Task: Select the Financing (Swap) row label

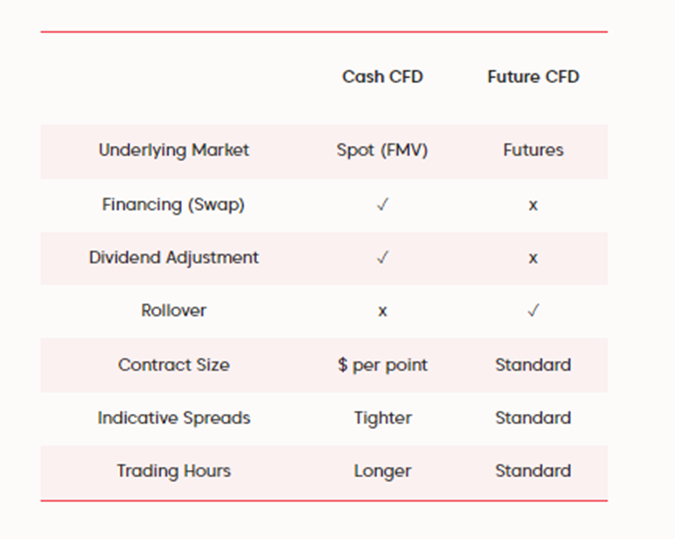Action: (x=174, y=204)
